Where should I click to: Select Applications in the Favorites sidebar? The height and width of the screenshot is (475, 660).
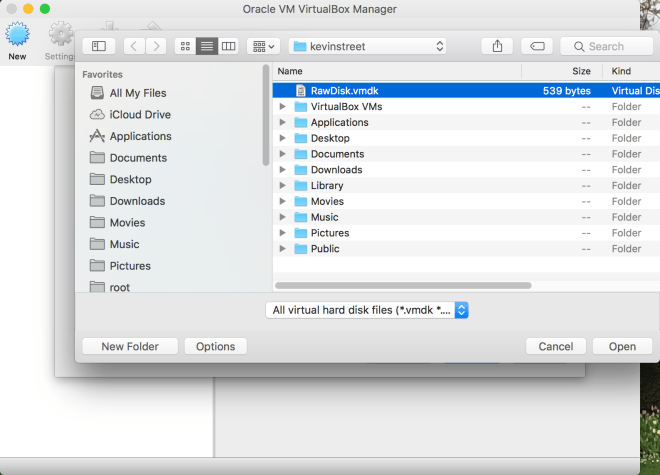tap(140, 136)
